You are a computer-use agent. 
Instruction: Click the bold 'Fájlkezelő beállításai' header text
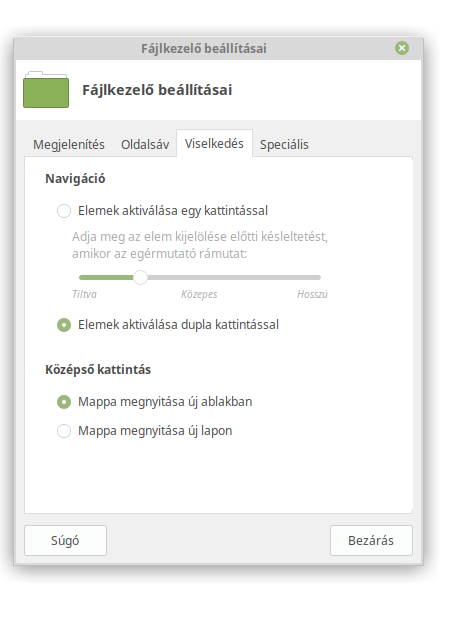point(157,90)
